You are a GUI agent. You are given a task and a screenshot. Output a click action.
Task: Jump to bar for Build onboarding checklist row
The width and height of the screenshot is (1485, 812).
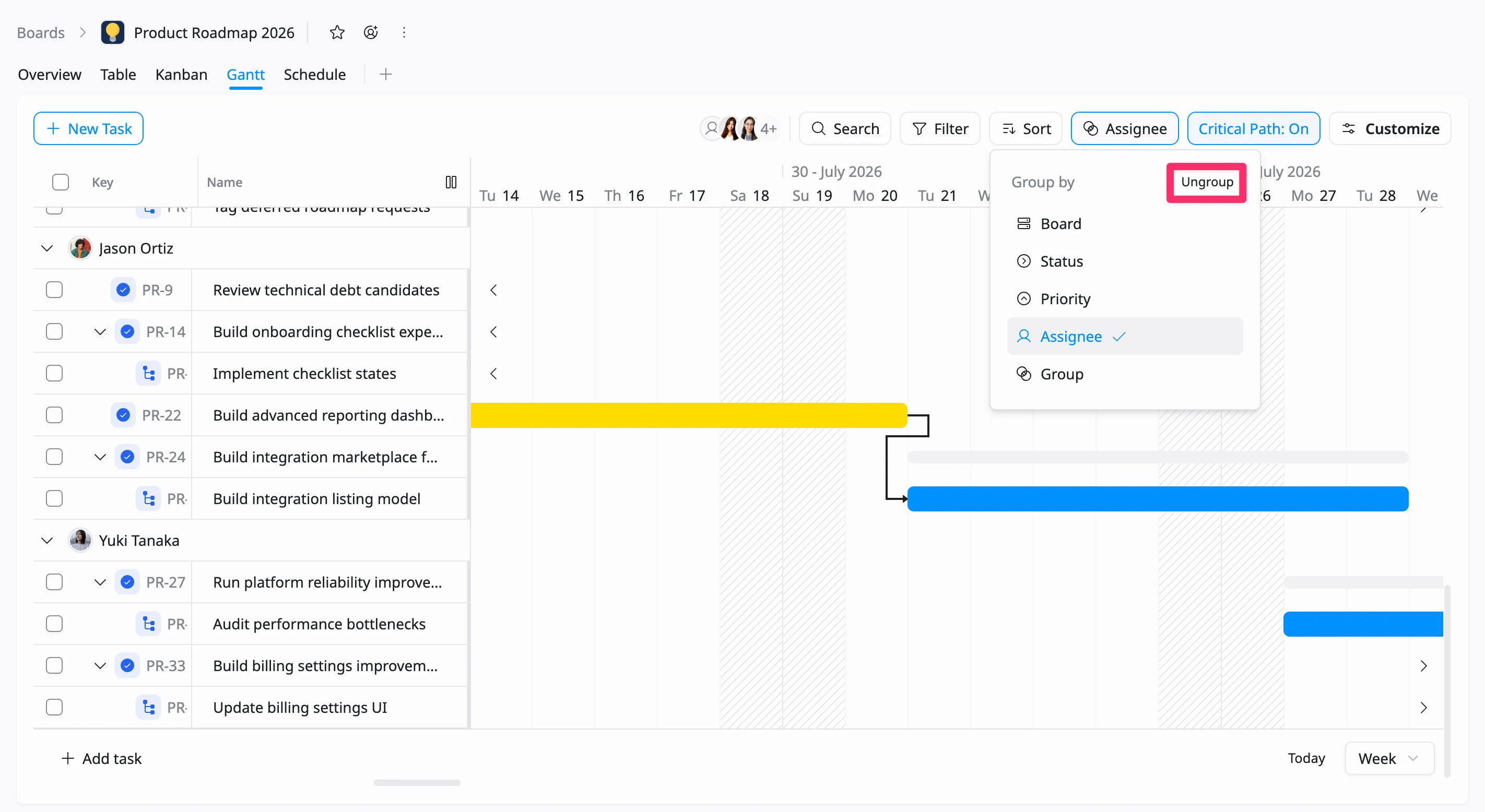(x=493, y=331)
